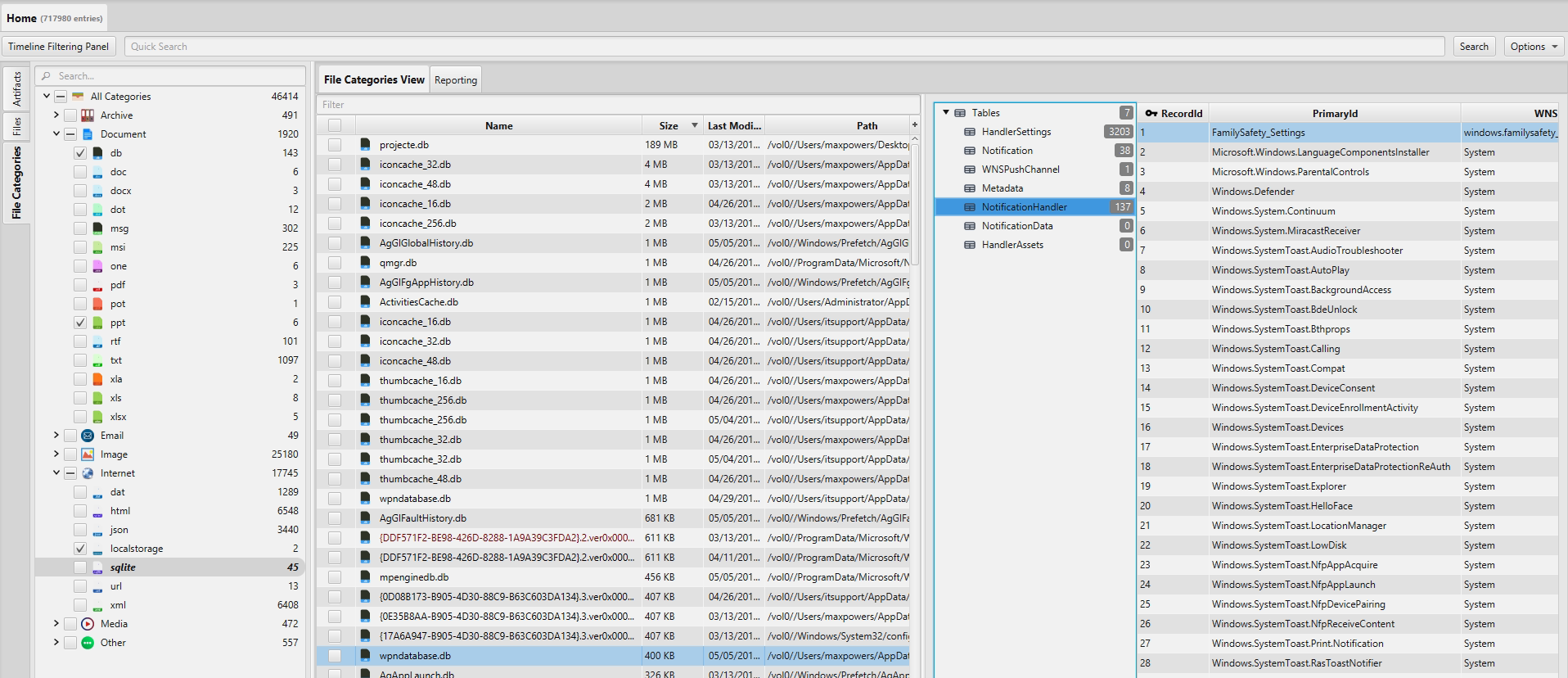Click the NotificationData table icon
This screenshot has height=678, width=1568.
(970, 226)
